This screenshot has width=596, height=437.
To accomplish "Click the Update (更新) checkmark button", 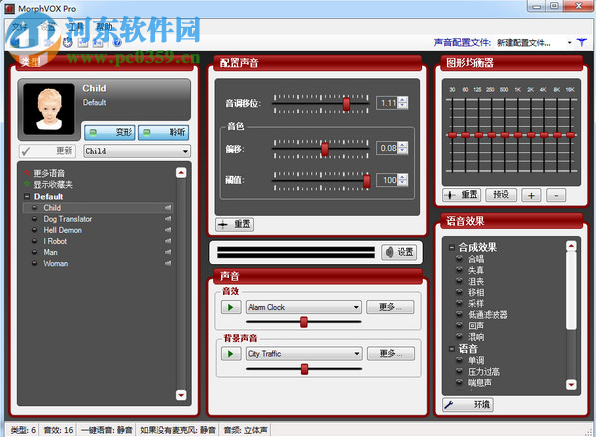I will coord(47,151).
